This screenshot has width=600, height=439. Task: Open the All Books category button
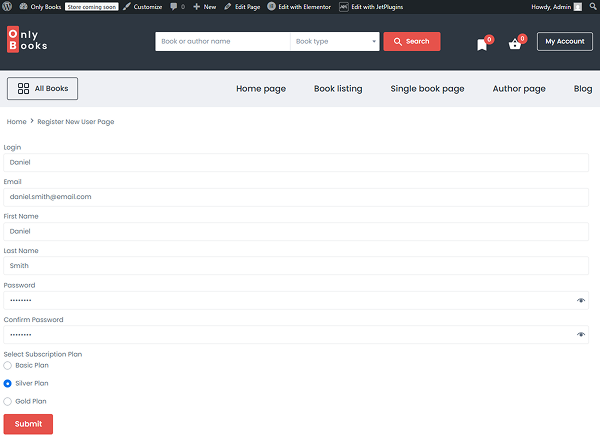[x=42, y=88]
